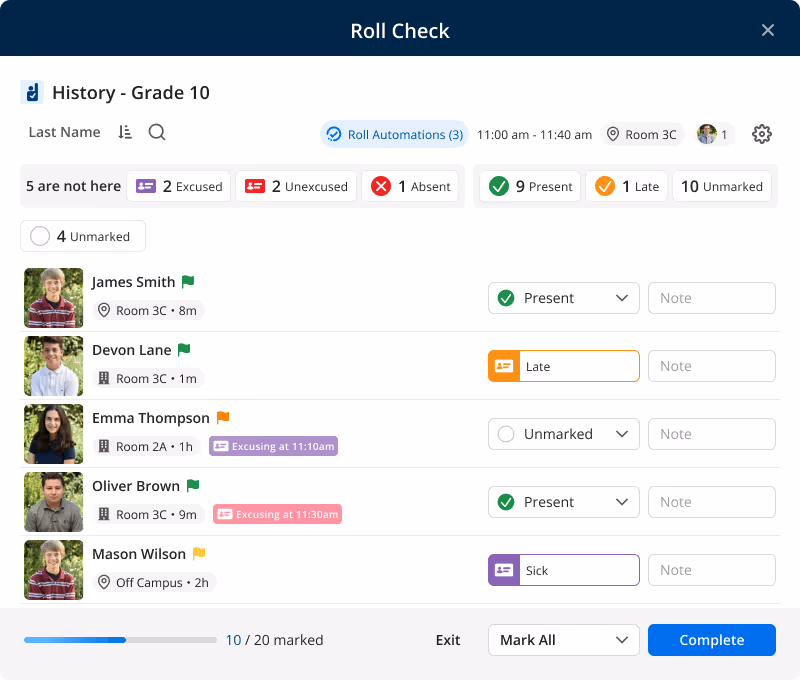
Task: Open Emma Thompson's photo
Action: [x=54, y=434]
